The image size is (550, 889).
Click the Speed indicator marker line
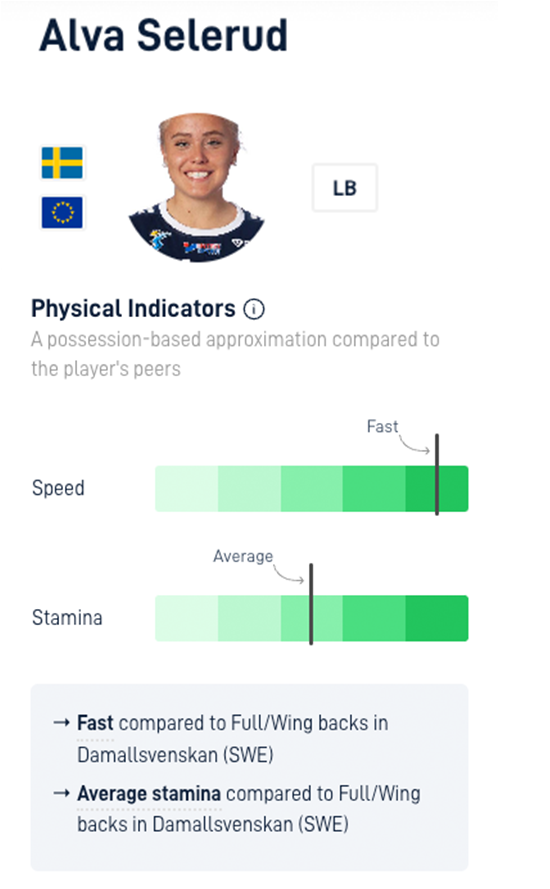(437, 475)
